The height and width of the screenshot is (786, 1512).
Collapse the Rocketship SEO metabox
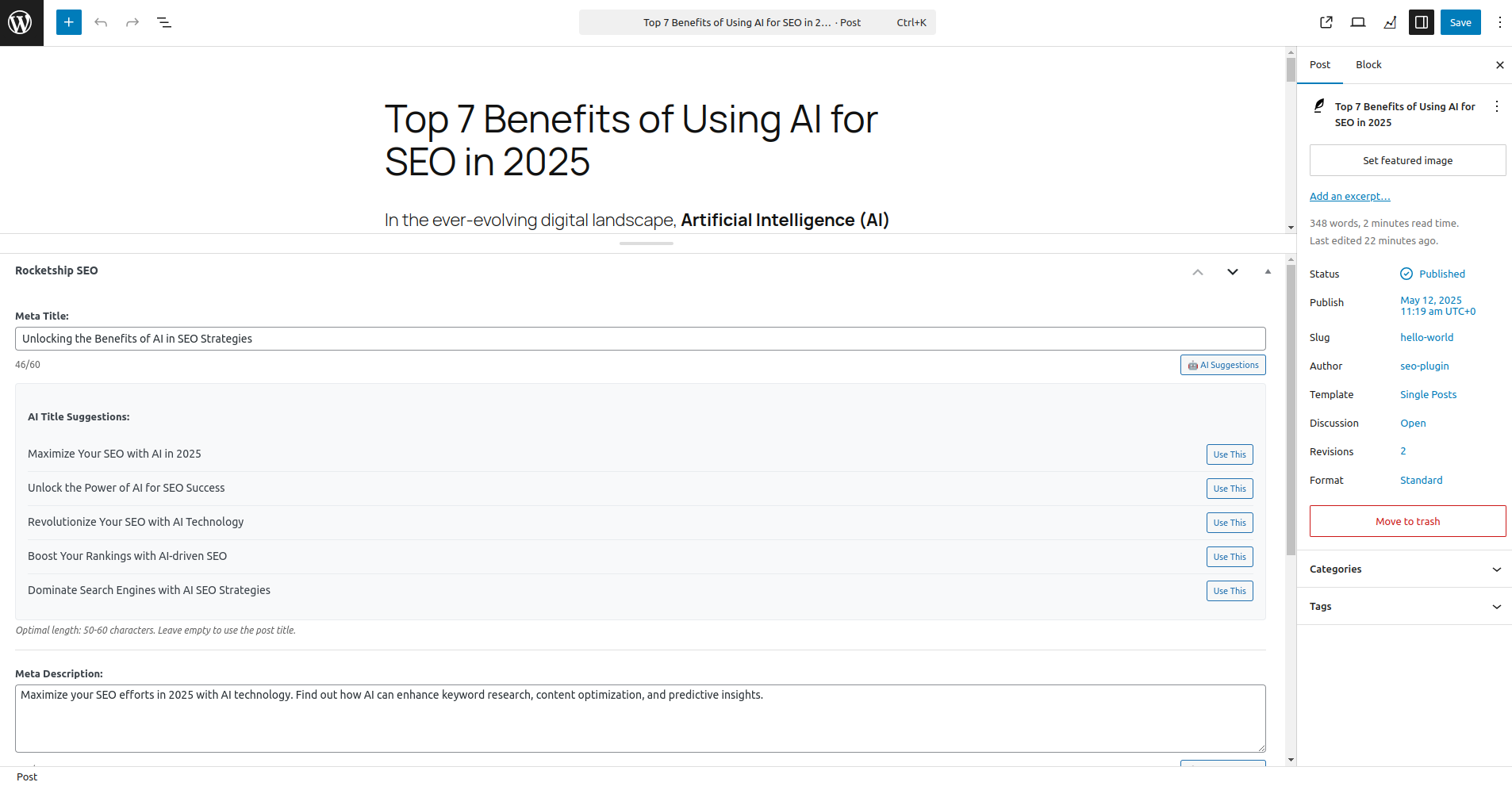[1268, 272]
